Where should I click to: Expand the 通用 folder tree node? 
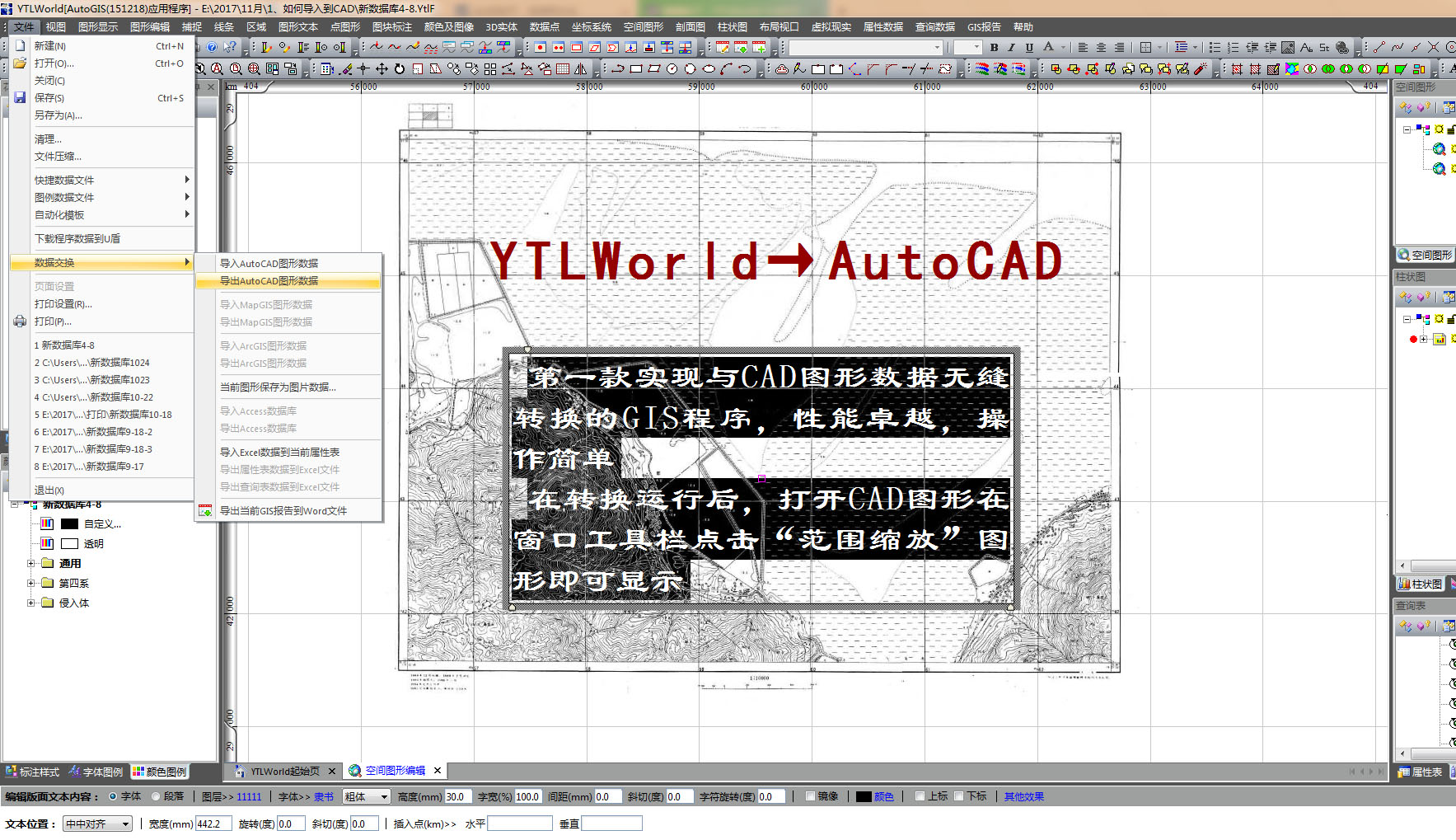click(x=31, y=563)
